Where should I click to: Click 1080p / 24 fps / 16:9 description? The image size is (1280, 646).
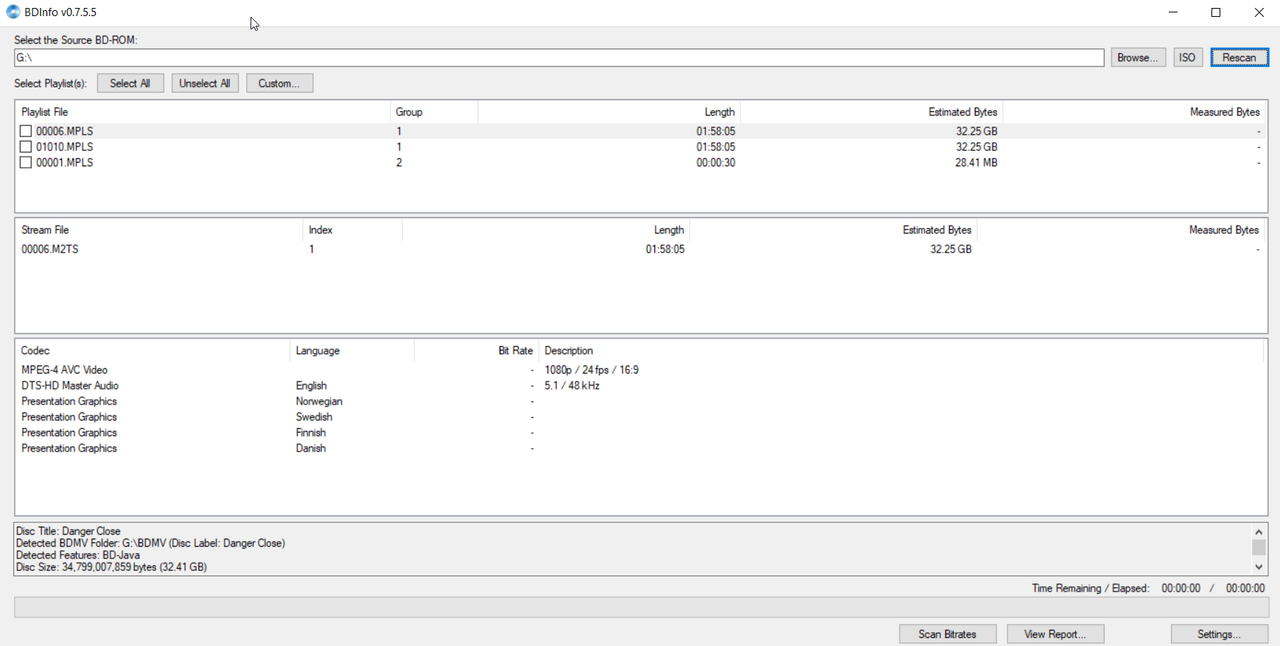click(592, 370)
